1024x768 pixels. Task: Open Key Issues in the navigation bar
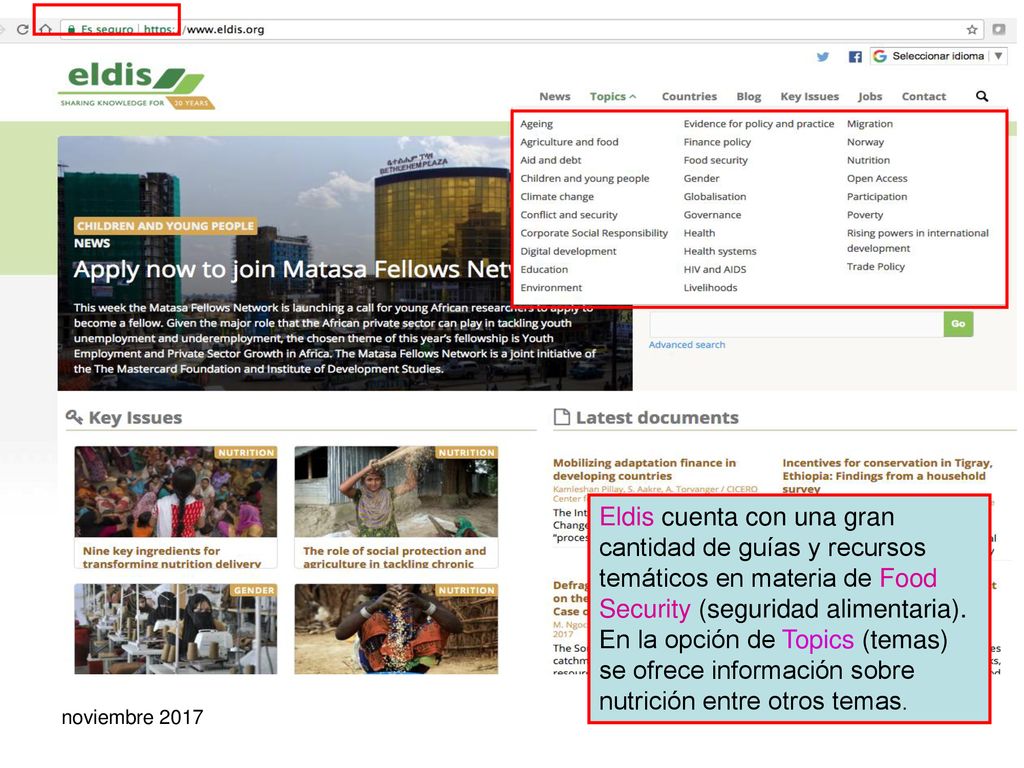(809, 97)
